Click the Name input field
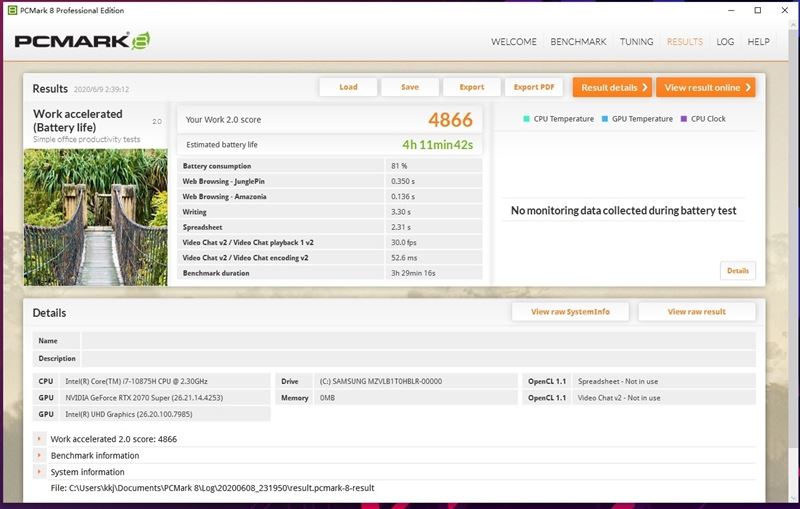The image size is (800, 509). (418, 341)
